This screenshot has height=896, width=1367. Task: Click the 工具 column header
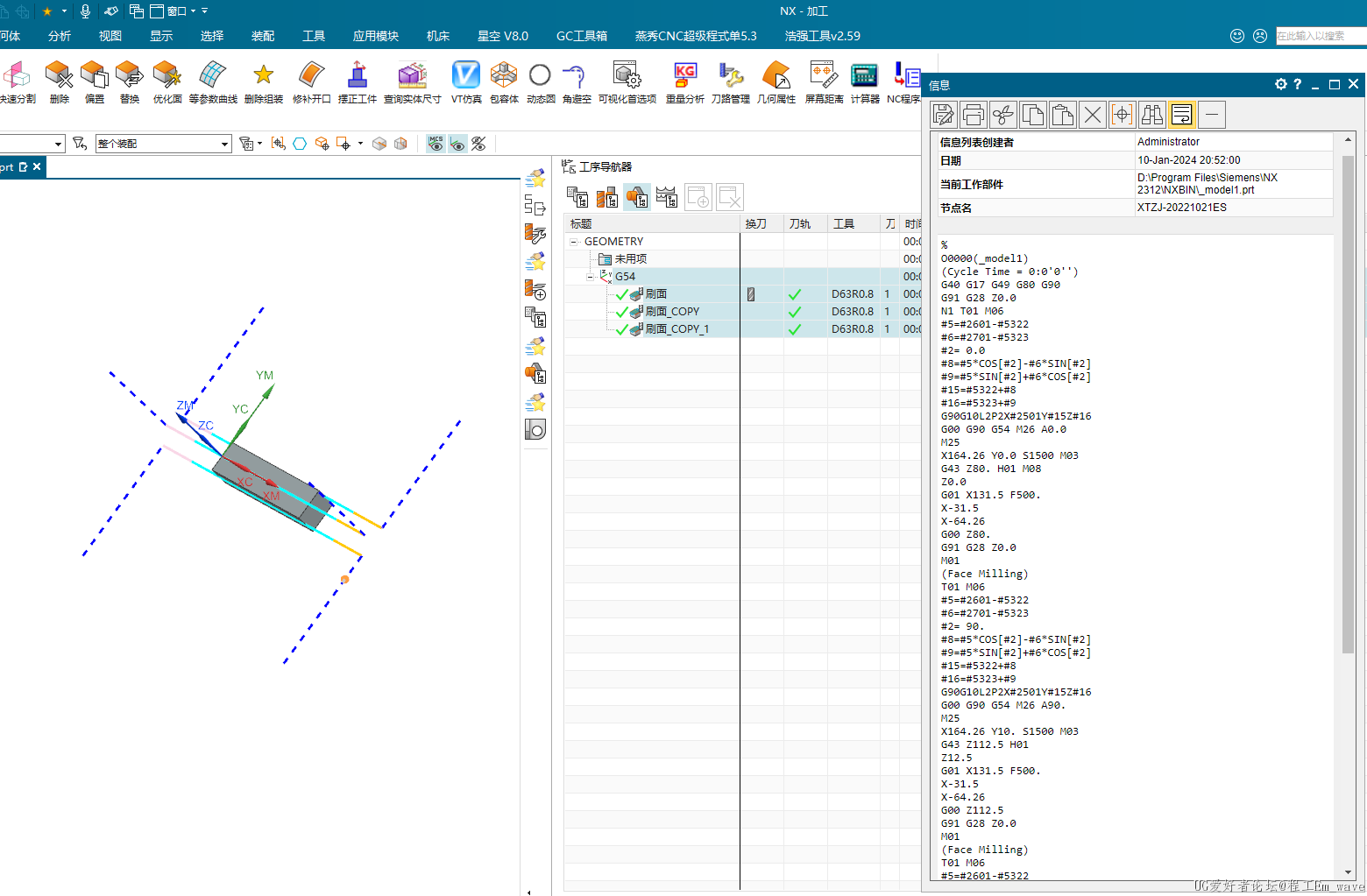click(x=853, y=224)
